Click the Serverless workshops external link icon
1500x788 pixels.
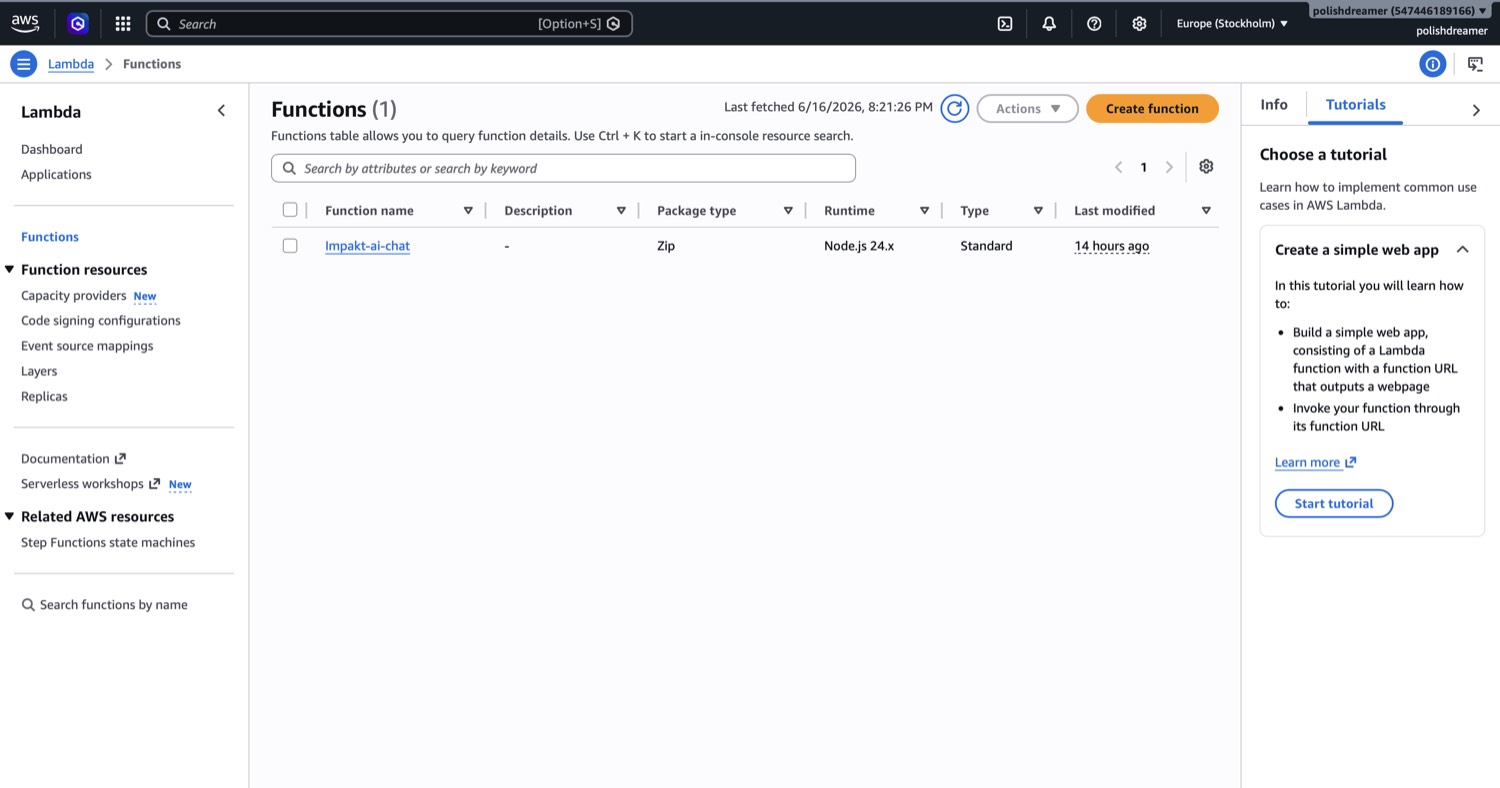coord(154,484)
